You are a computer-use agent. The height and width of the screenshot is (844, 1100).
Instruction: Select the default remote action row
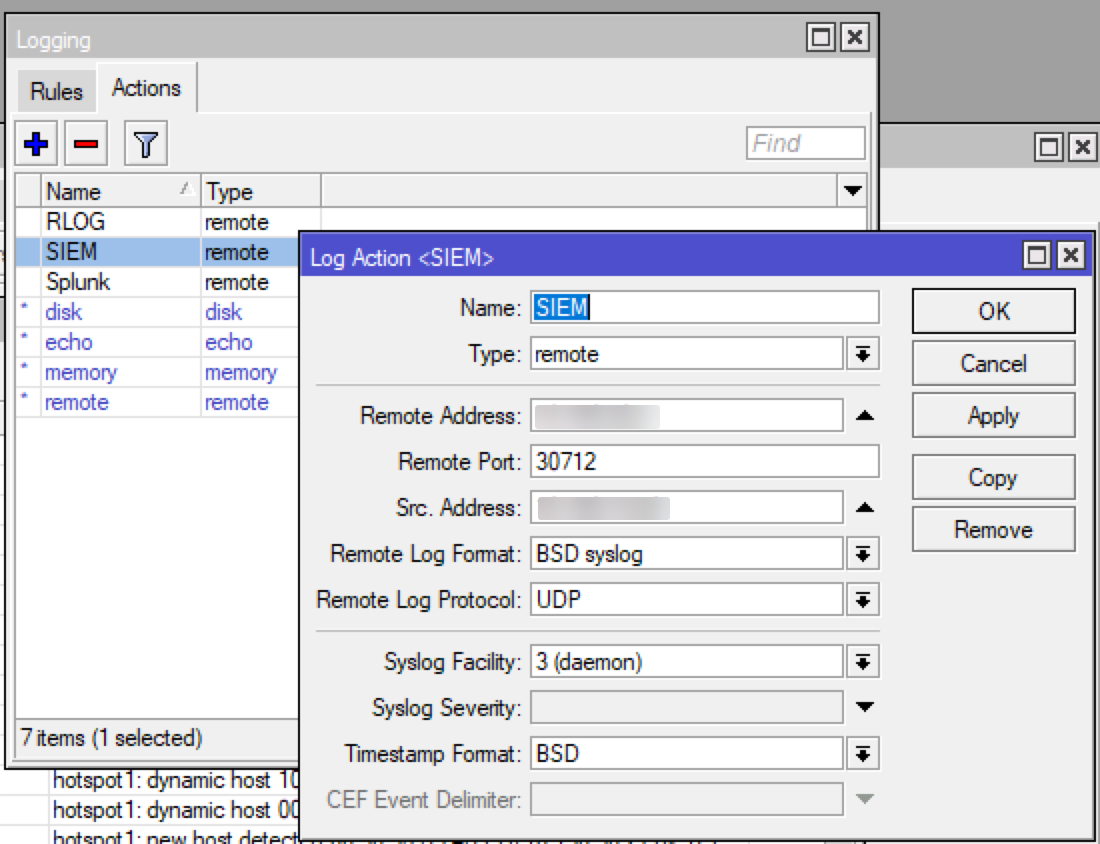pos(158,403)
